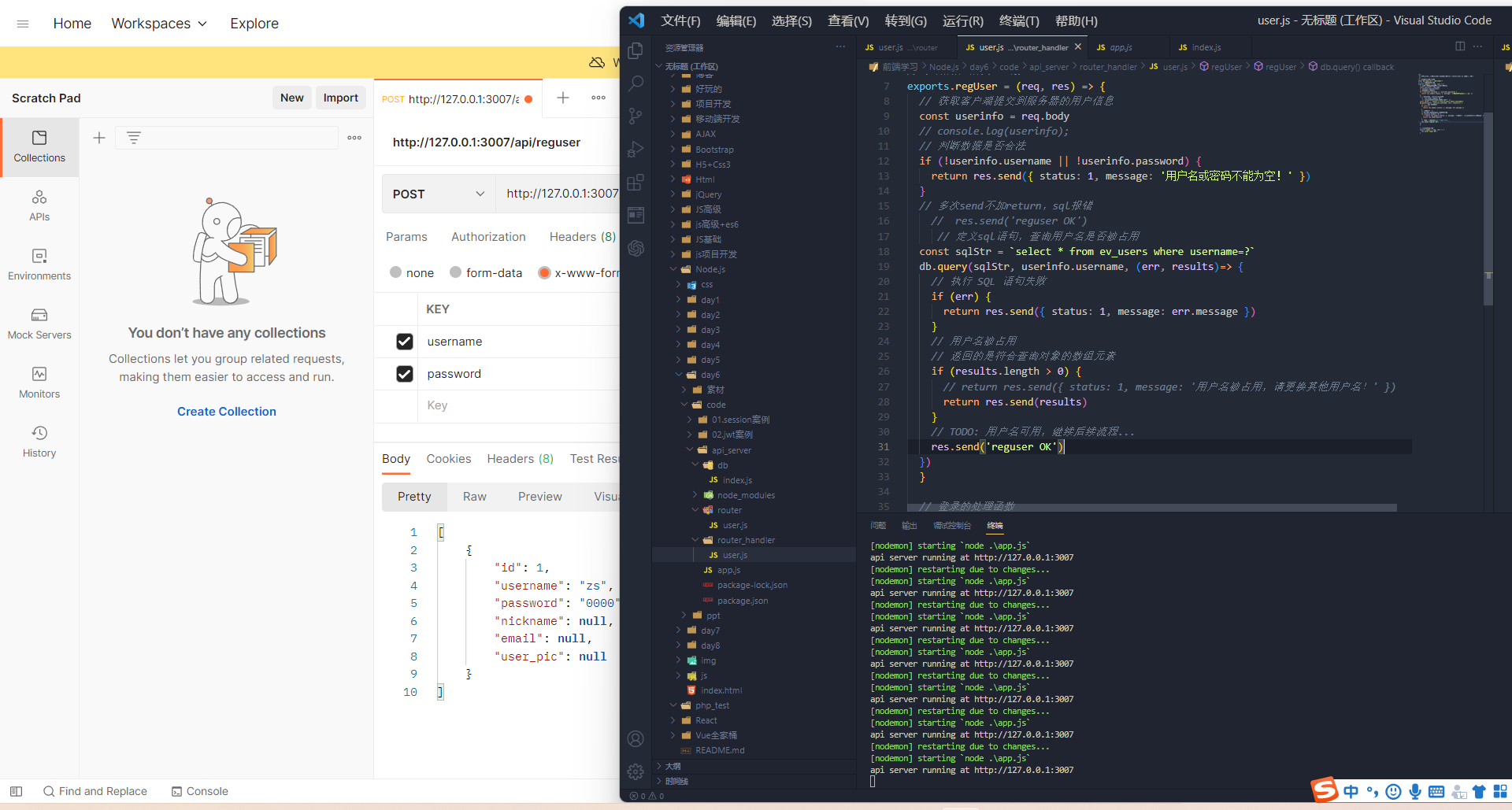
Task: Open Collections sidebar in Postman
Action: point(39,147)
